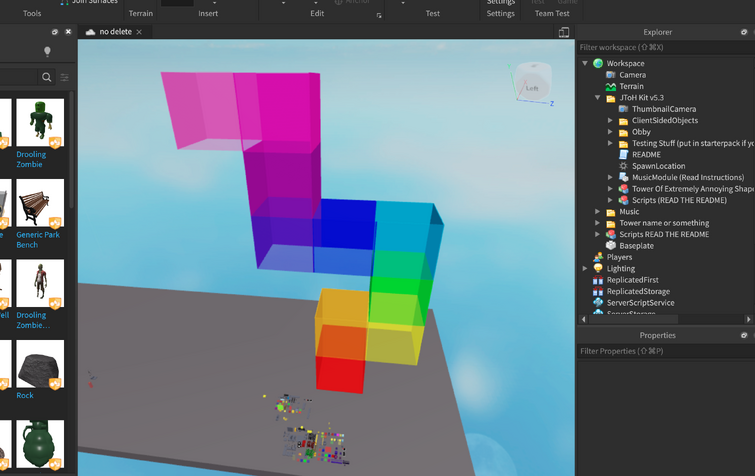Click the ClientSidedObjects folder icon
This screenshot has height=476, width=755.
pyautogui.click(x=624, y=120)
